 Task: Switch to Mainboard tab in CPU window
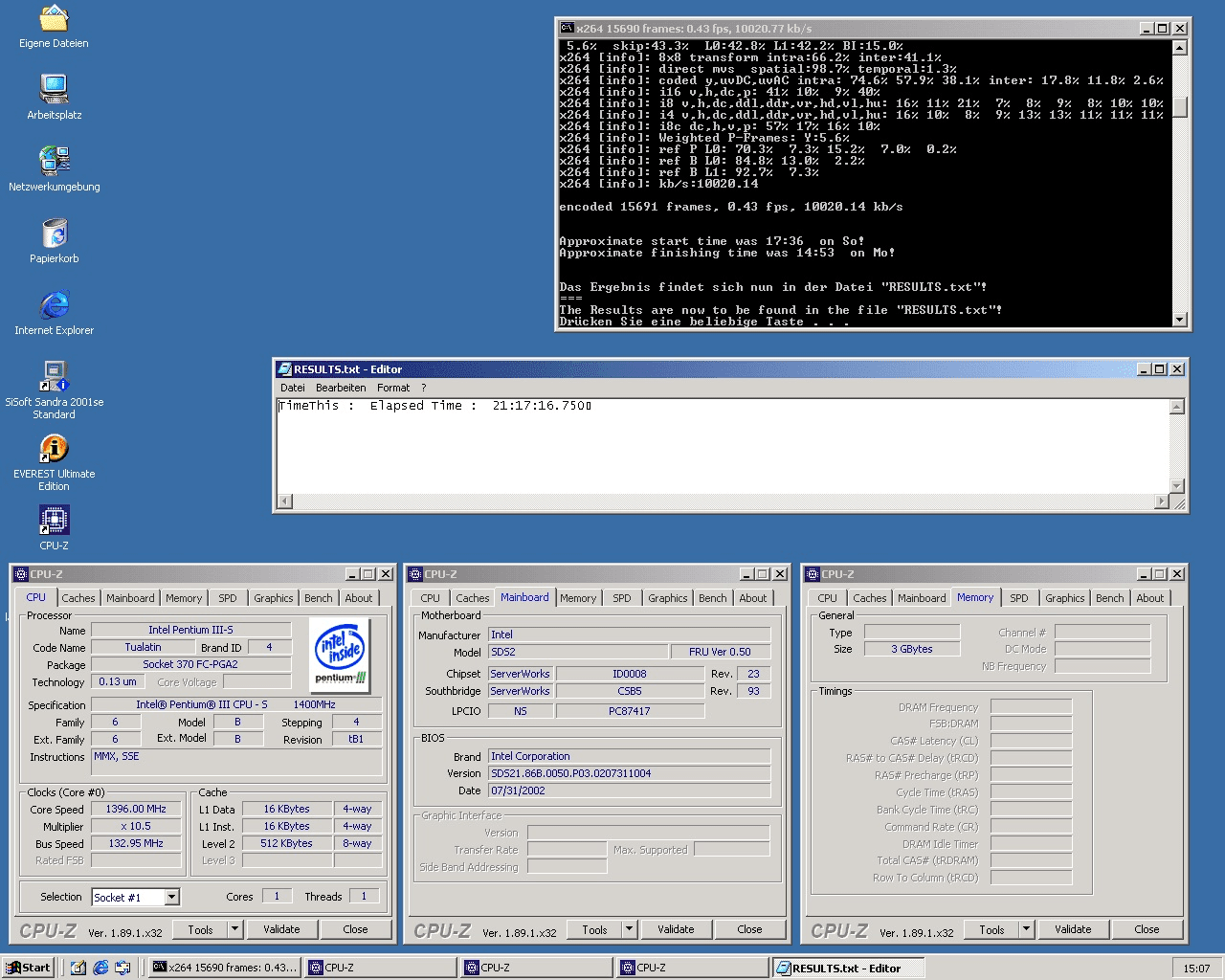click(130, 598)
